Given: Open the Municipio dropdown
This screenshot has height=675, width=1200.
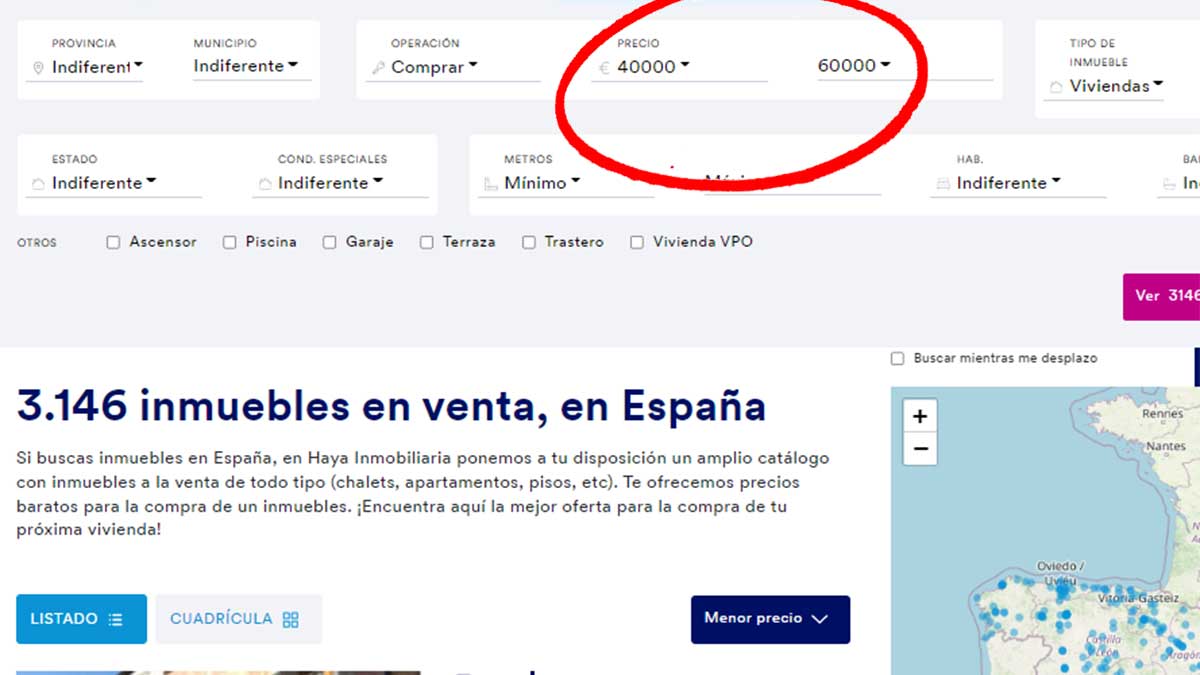Looking at the screenshot, I should (x=246, y=66).
